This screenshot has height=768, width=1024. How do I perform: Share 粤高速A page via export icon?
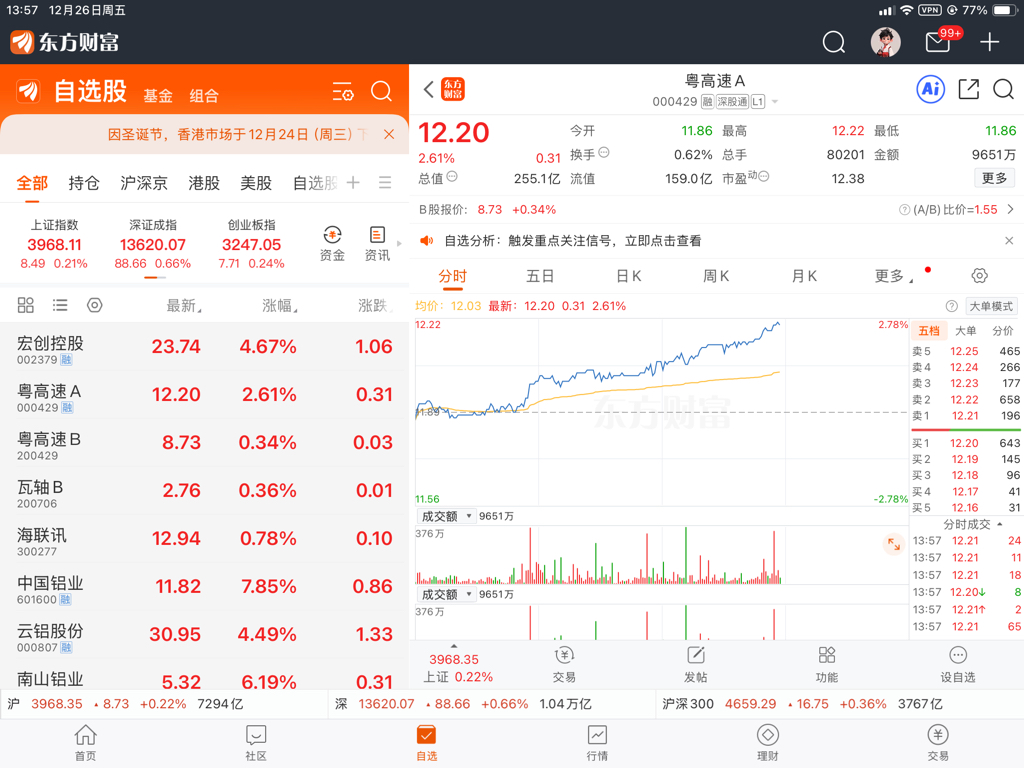pos(968,89)
